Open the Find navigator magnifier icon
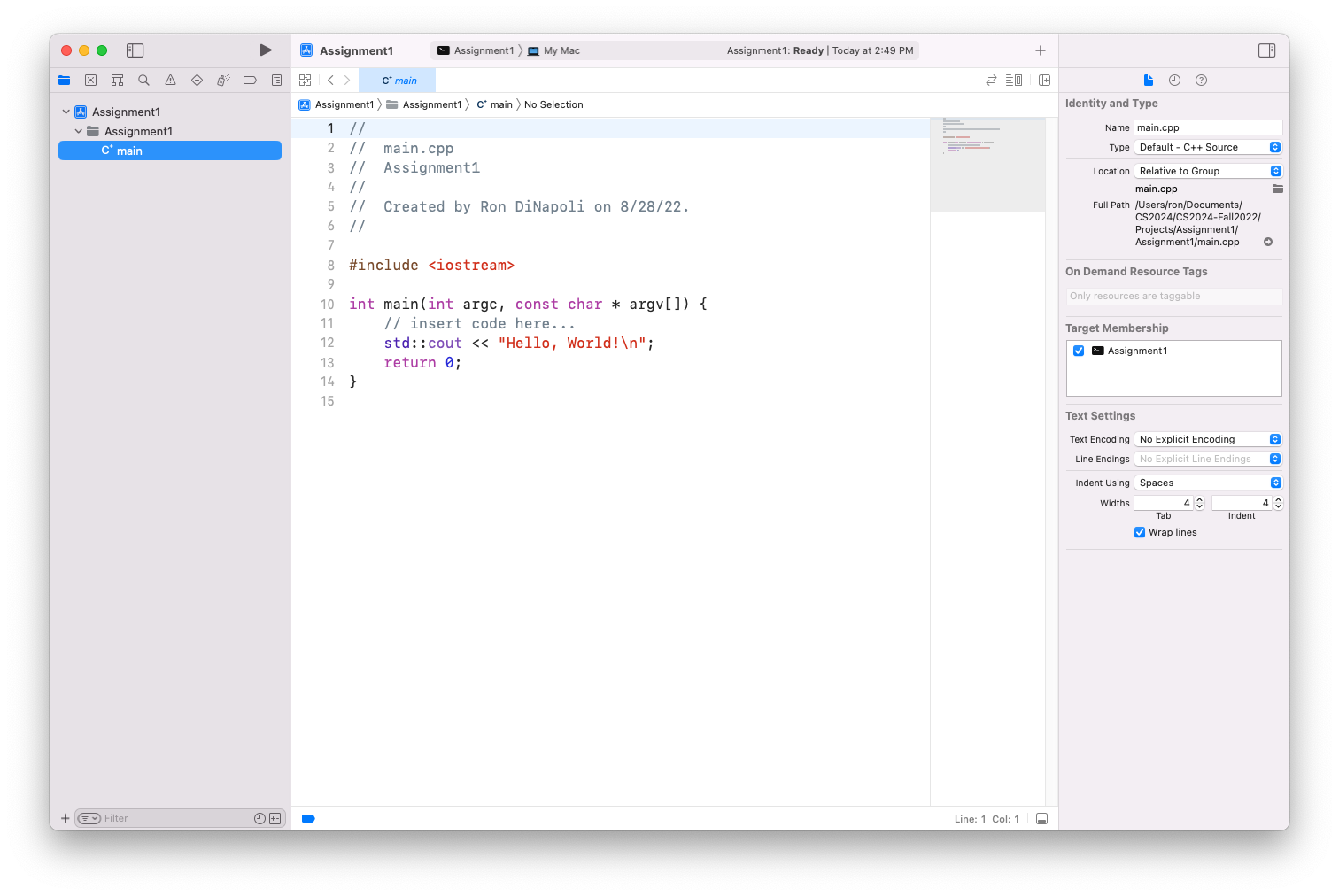This screenshot has width=1339, height=896. 143,81
